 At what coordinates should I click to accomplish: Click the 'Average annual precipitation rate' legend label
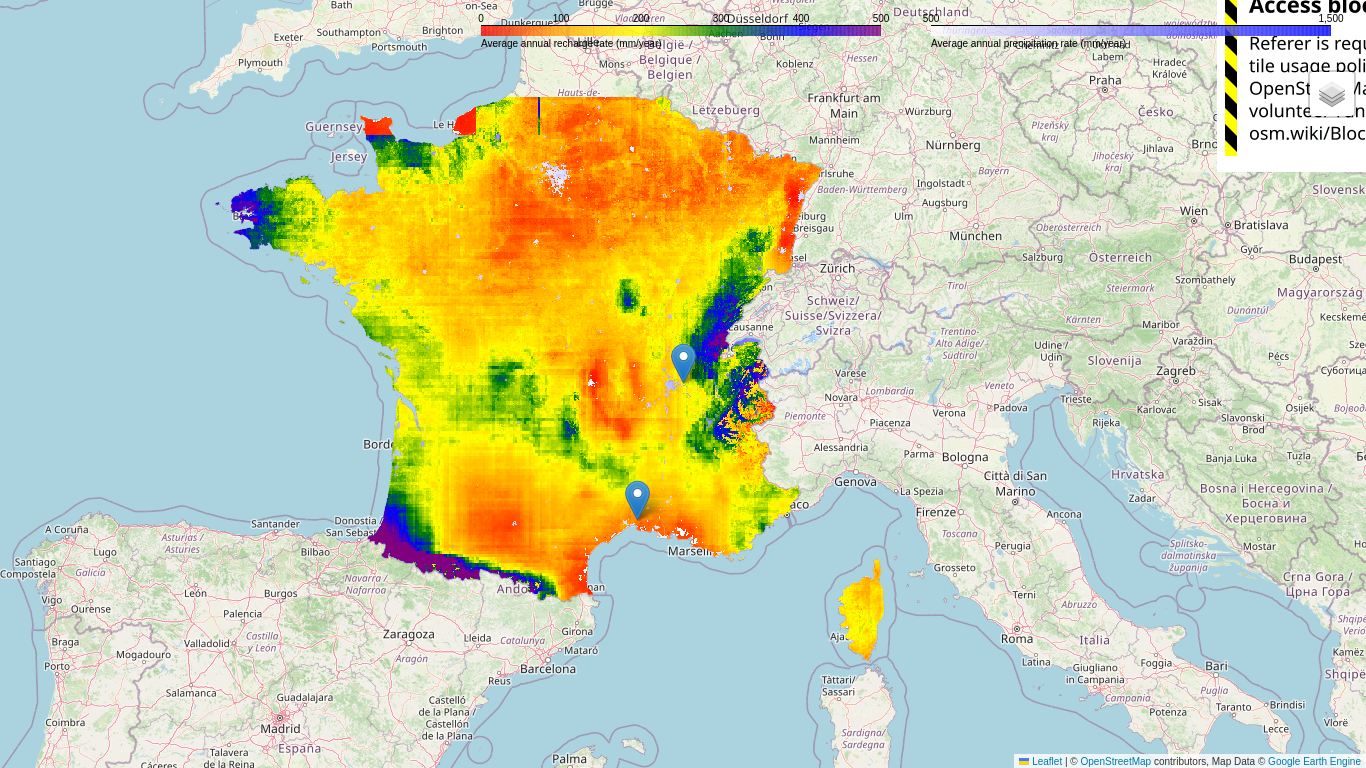coord(1028,44)
